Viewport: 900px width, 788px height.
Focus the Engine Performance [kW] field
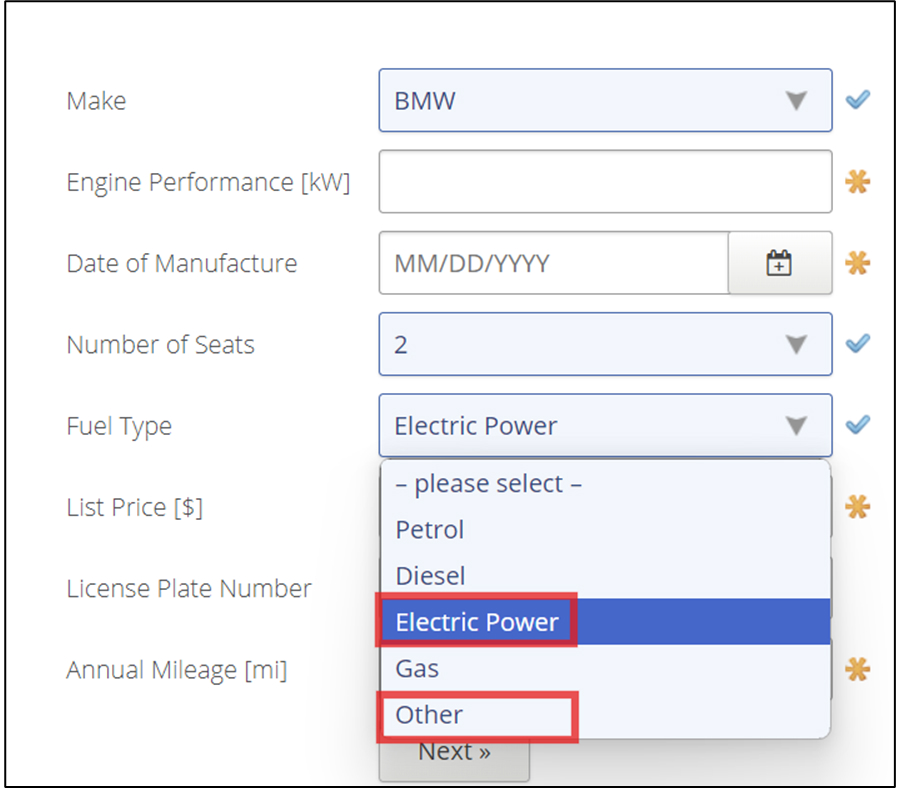[605, 182]
